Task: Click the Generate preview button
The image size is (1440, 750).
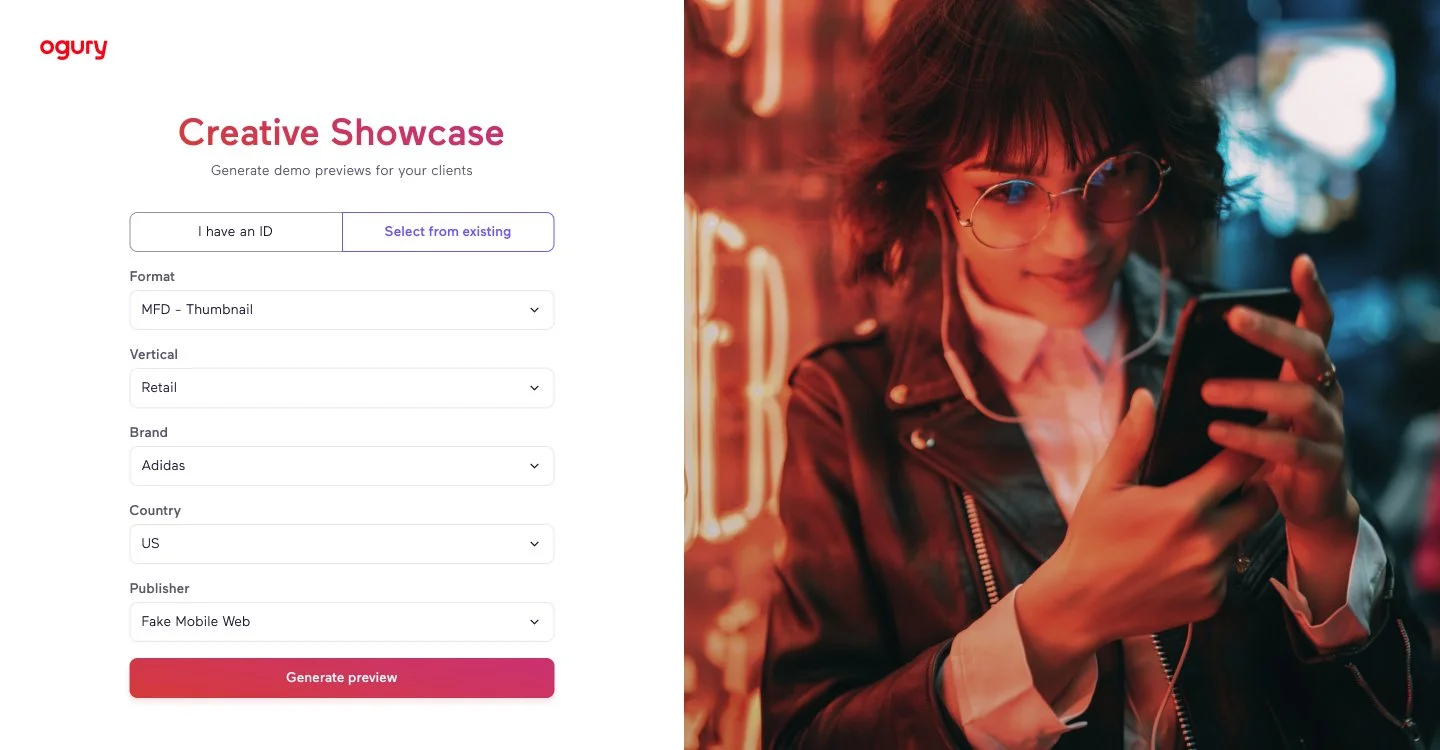Action: 342,678
